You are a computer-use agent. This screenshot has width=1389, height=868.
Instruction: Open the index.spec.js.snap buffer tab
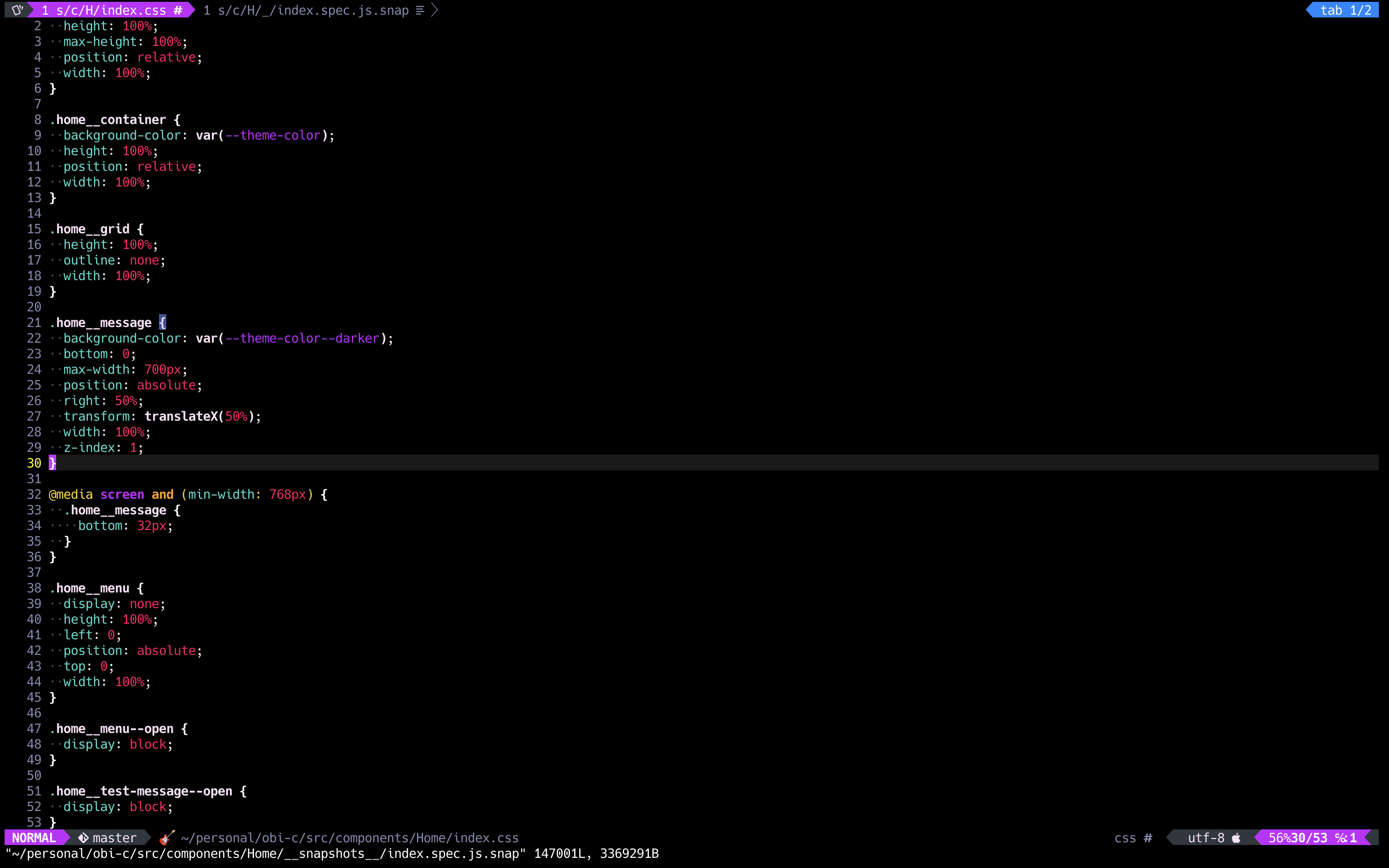pyautogui.click(x=306, y=10)
